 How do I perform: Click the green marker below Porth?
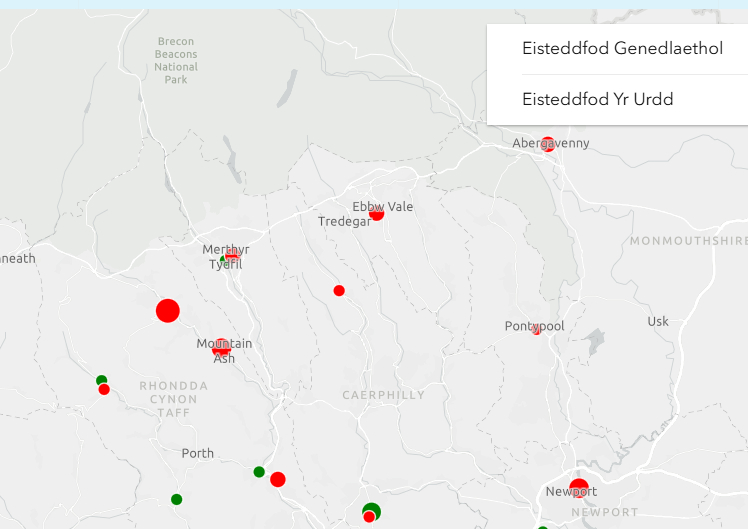point(177,499)
